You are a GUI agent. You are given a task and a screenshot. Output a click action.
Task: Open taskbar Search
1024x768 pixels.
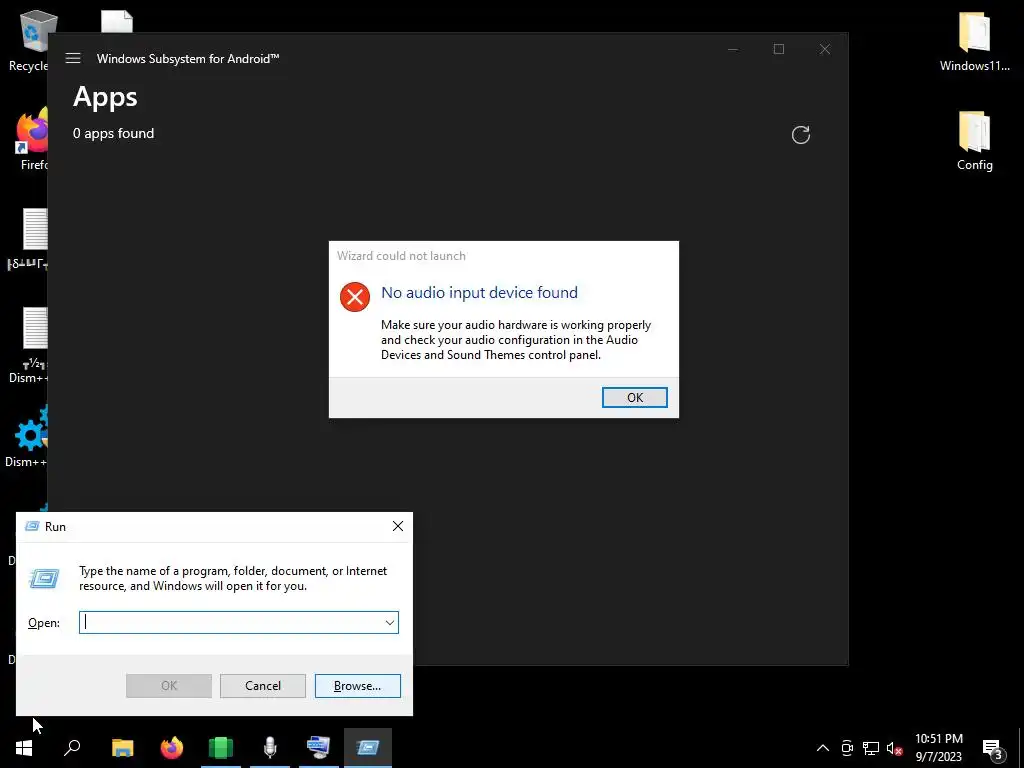pyautogui.click(x=72, y=748)
